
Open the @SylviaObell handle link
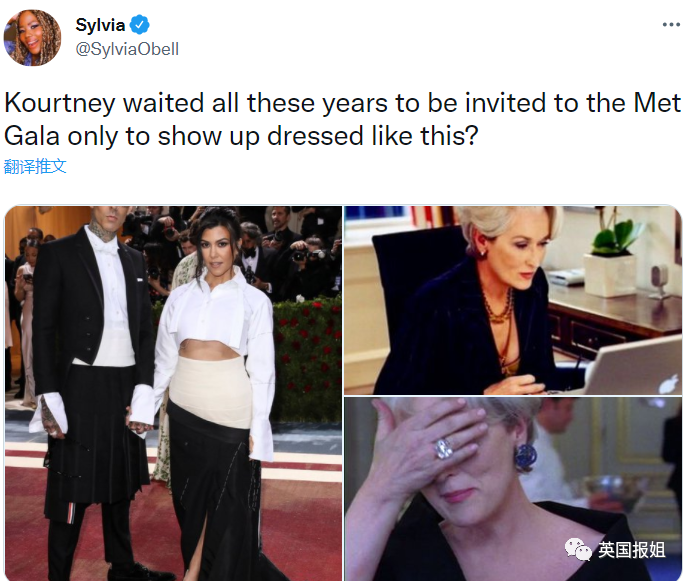(x=127, y=49)
